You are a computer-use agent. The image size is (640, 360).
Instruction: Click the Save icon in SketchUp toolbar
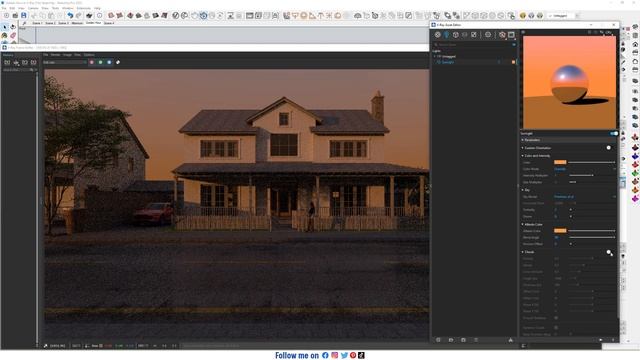point(24,16)
